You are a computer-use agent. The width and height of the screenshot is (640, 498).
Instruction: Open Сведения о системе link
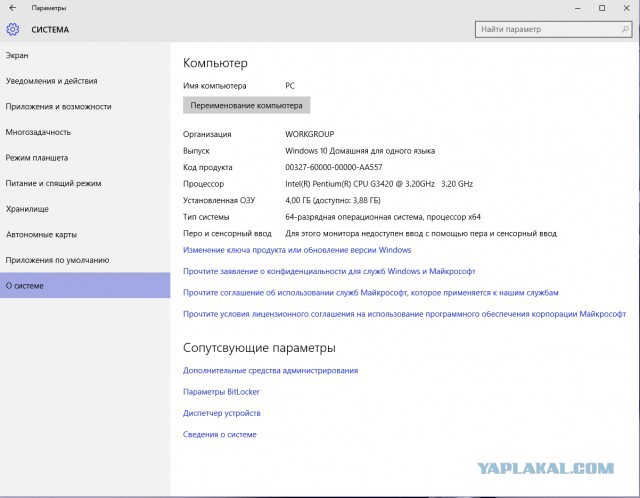(x=220, y=434)
